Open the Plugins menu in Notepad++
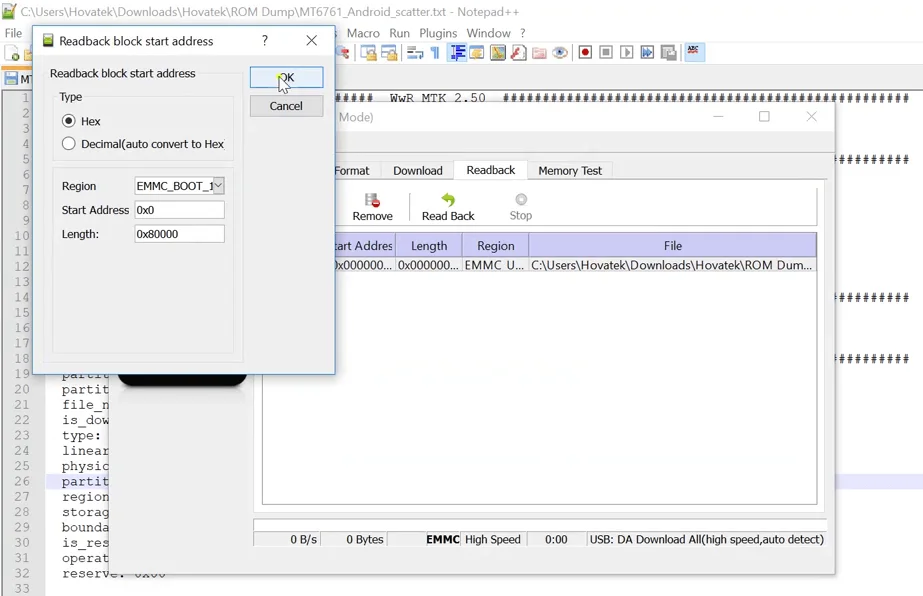Image resolution: width=923 pixels, height=596 pixels. (438, 33)
